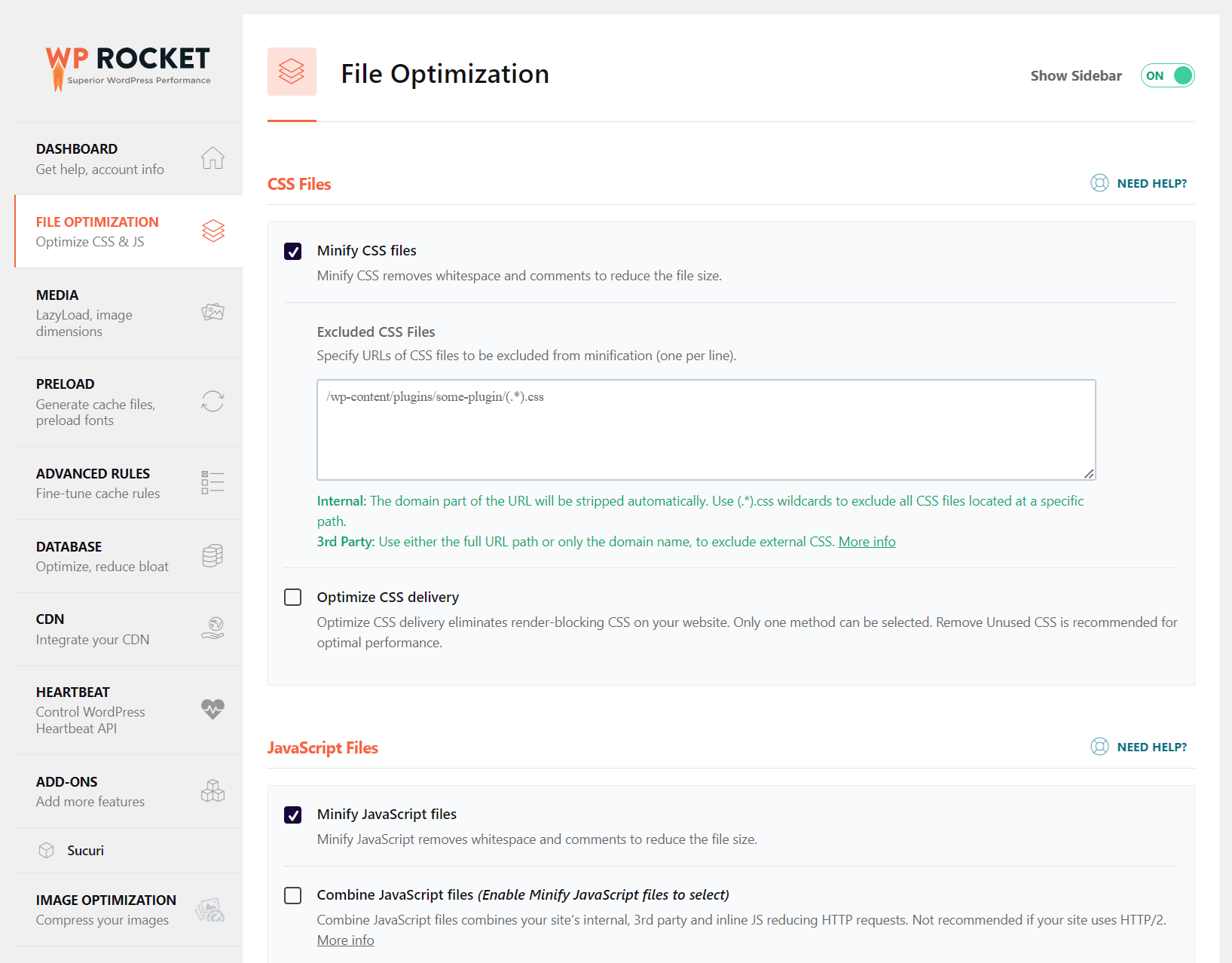Turn off the Show Sidebar toggle
This screenshot has width=1232, height=963.
(x=1167, y=75)
